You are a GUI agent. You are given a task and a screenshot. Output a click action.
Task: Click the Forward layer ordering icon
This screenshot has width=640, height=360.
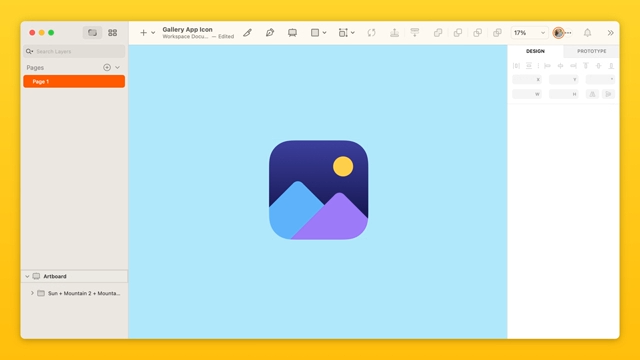coord(394,33)
